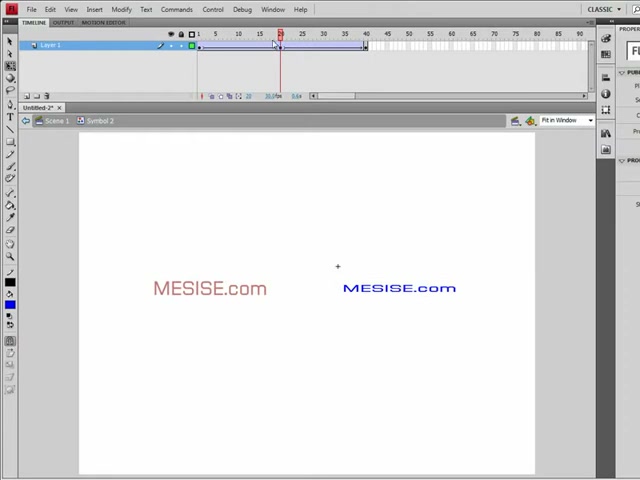This screenshot has width=640, height=480.
Task: Open the Insert menu
Action: (94, 9)
